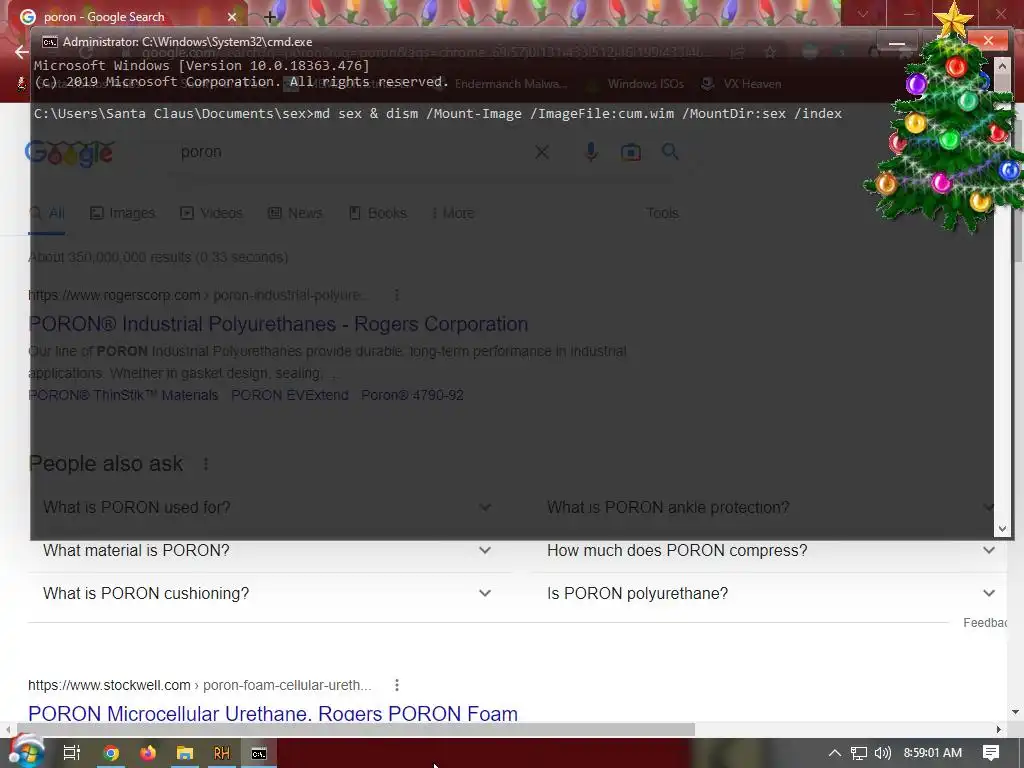Open cmd.exe system menu icon
The height and width of the screenshot is (768, 1024).
tap(49, 42)
